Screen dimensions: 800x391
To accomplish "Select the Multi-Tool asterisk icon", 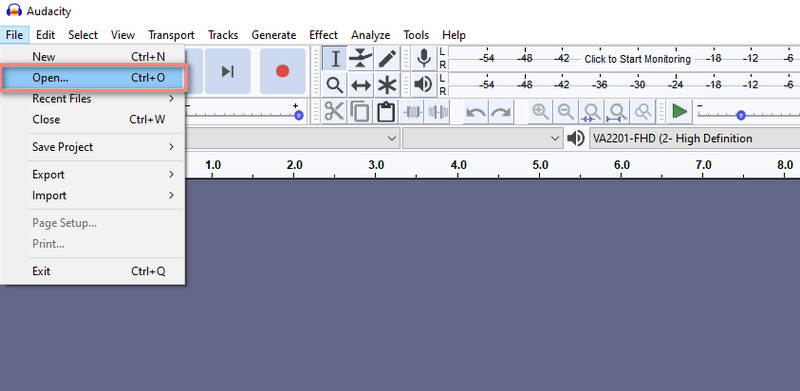I will tap(387, 85).
